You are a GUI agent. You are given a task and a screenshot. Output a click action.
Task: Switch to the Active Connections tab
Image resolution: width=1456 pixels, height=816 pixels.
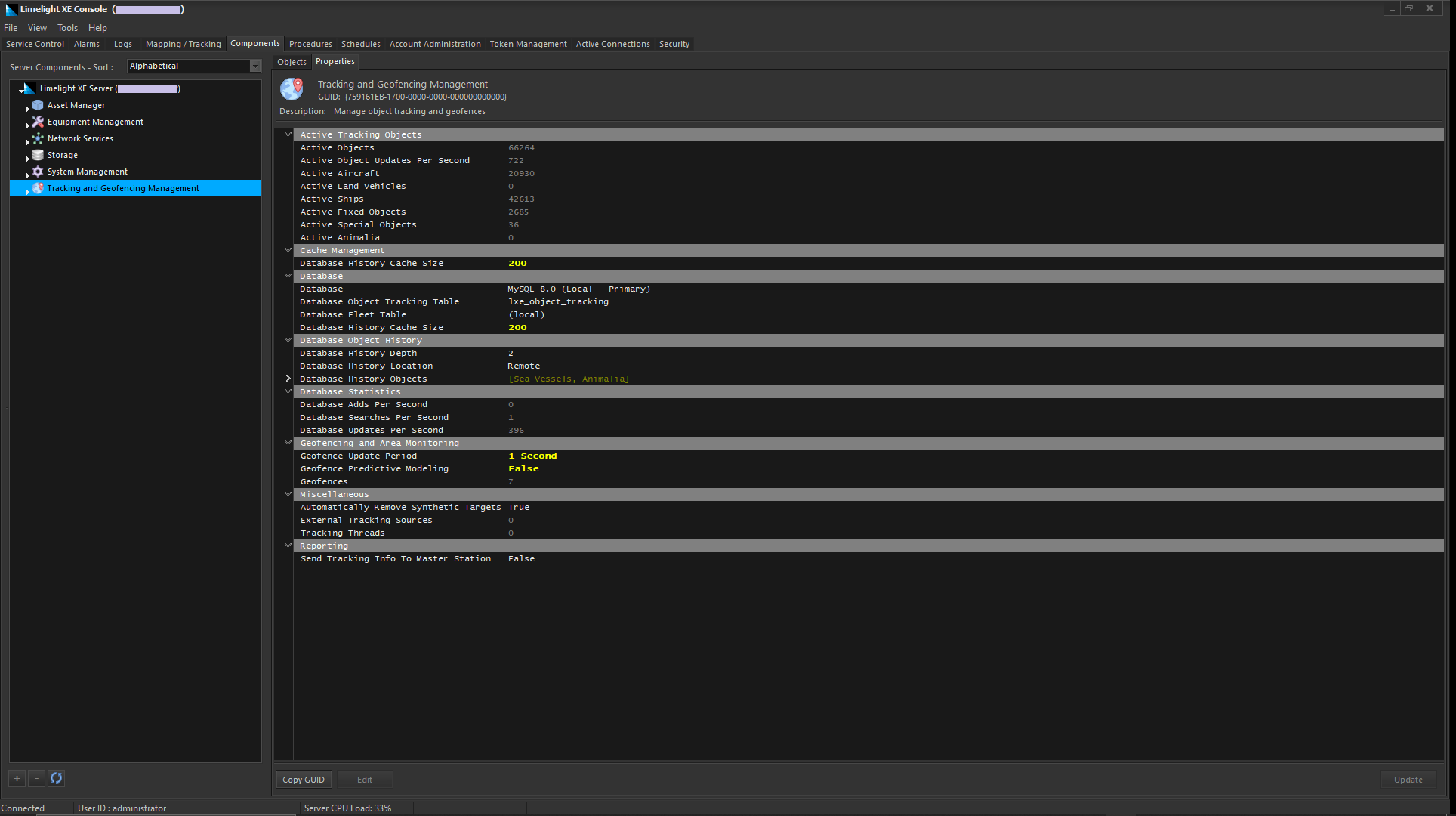pyautogui.click(x=612, y=44)
